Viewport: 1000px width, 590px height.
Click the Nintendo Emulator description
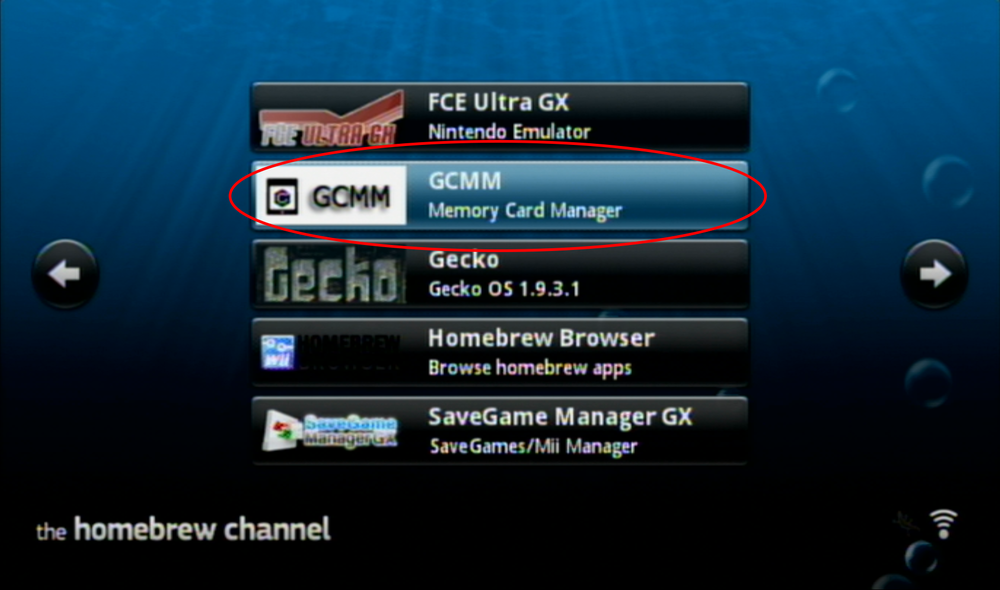[509, 132]
